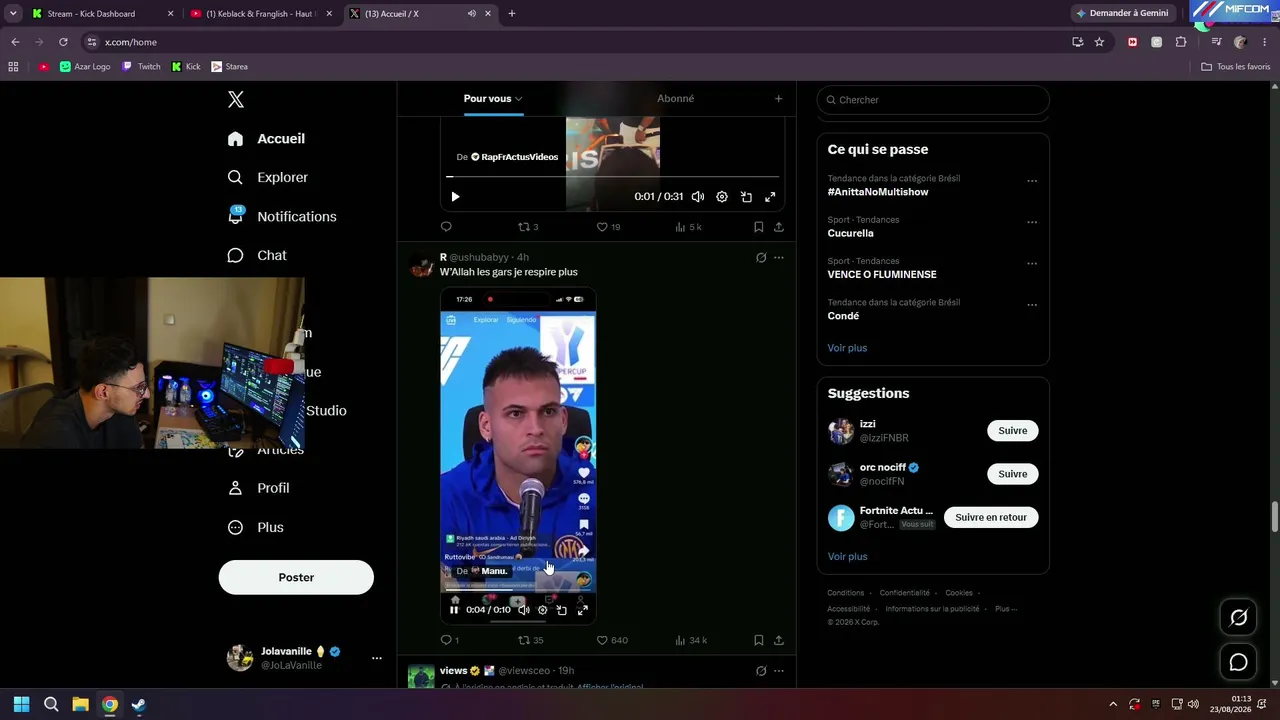Bookmark the ushubabyy post
The image size is (1280, 720).
(759, 640)
